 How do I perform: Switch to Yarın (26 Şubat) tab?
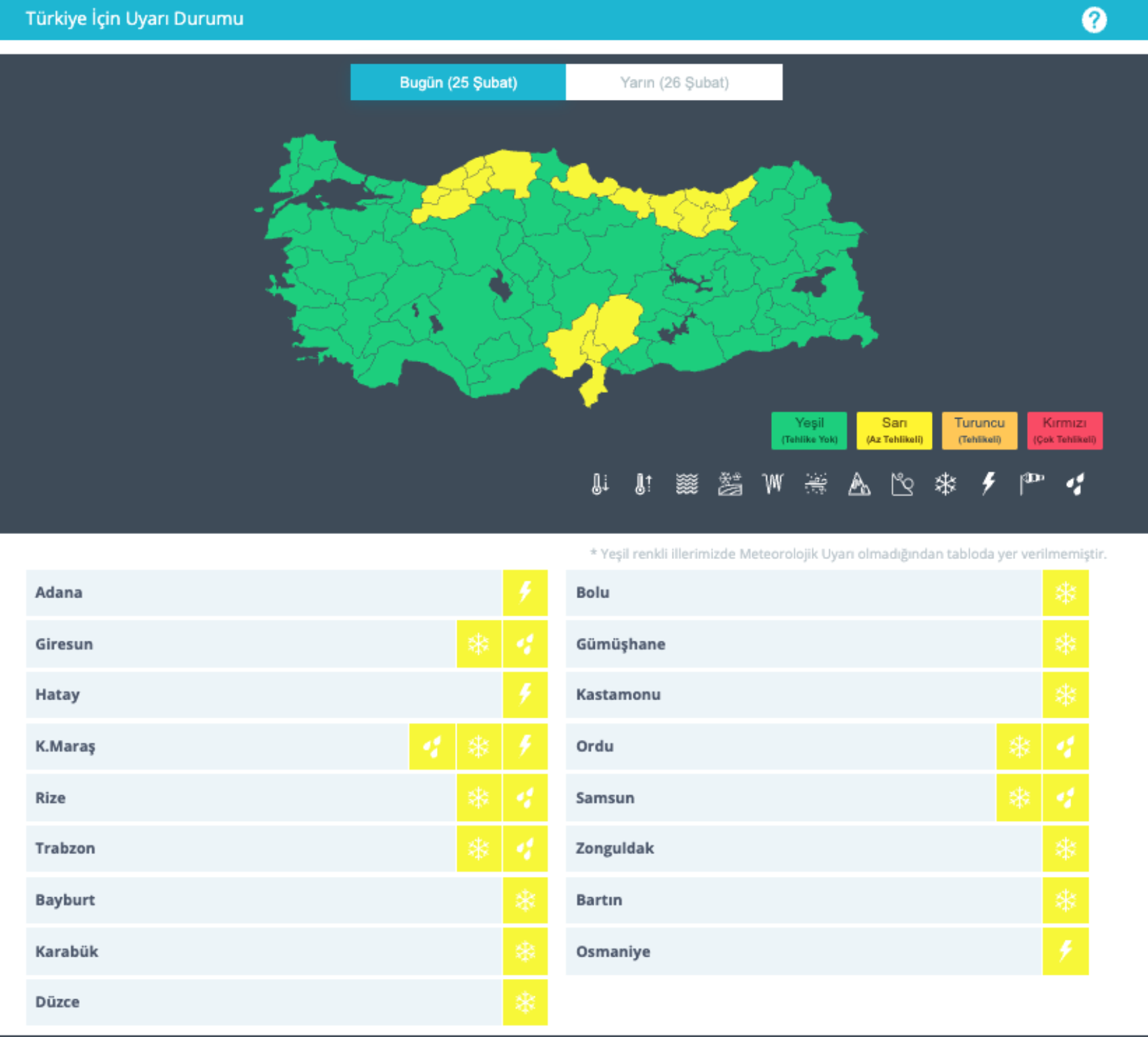pos(674,82)
